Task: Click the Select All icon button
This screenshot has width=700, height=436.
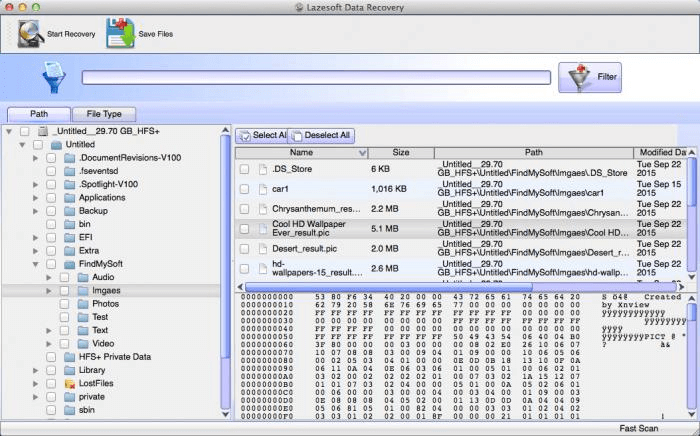Action: (x=243, y=135)
